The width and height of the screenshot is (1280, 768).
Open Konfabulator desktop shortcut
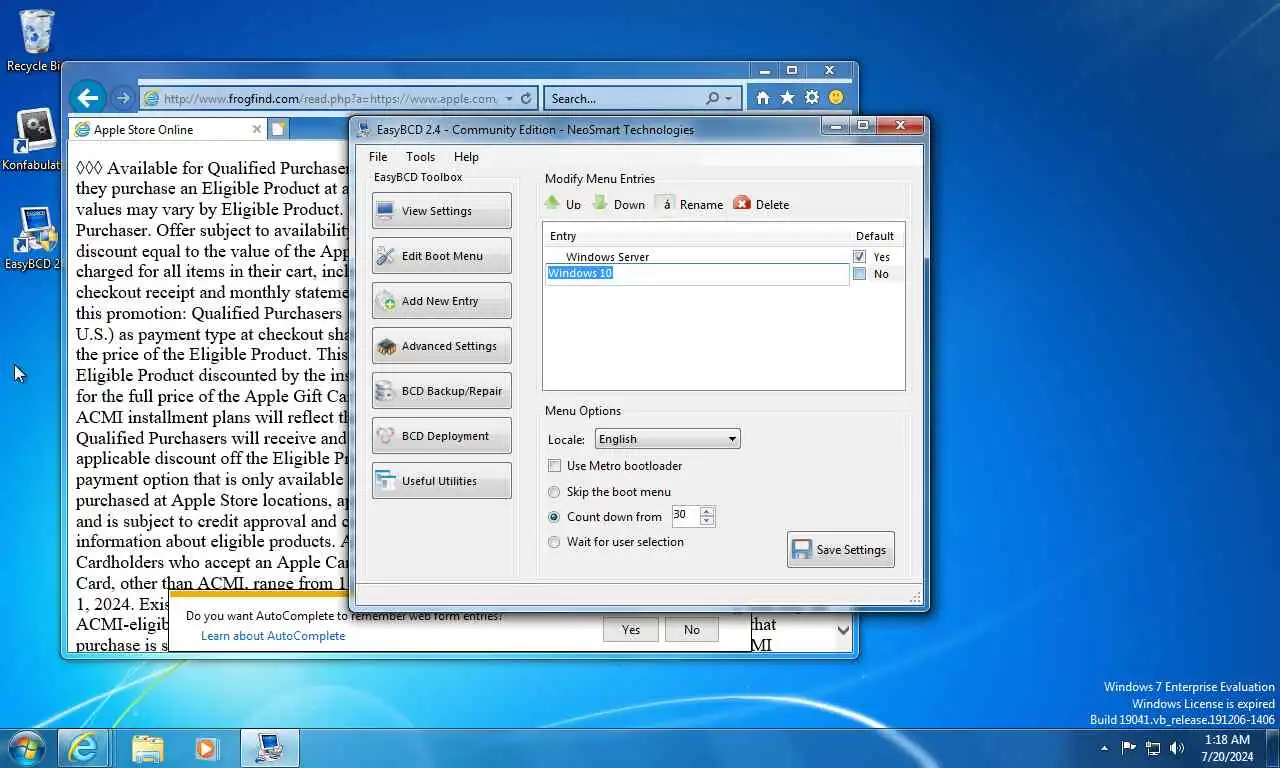pyautogui.click(x=36, y=140)
